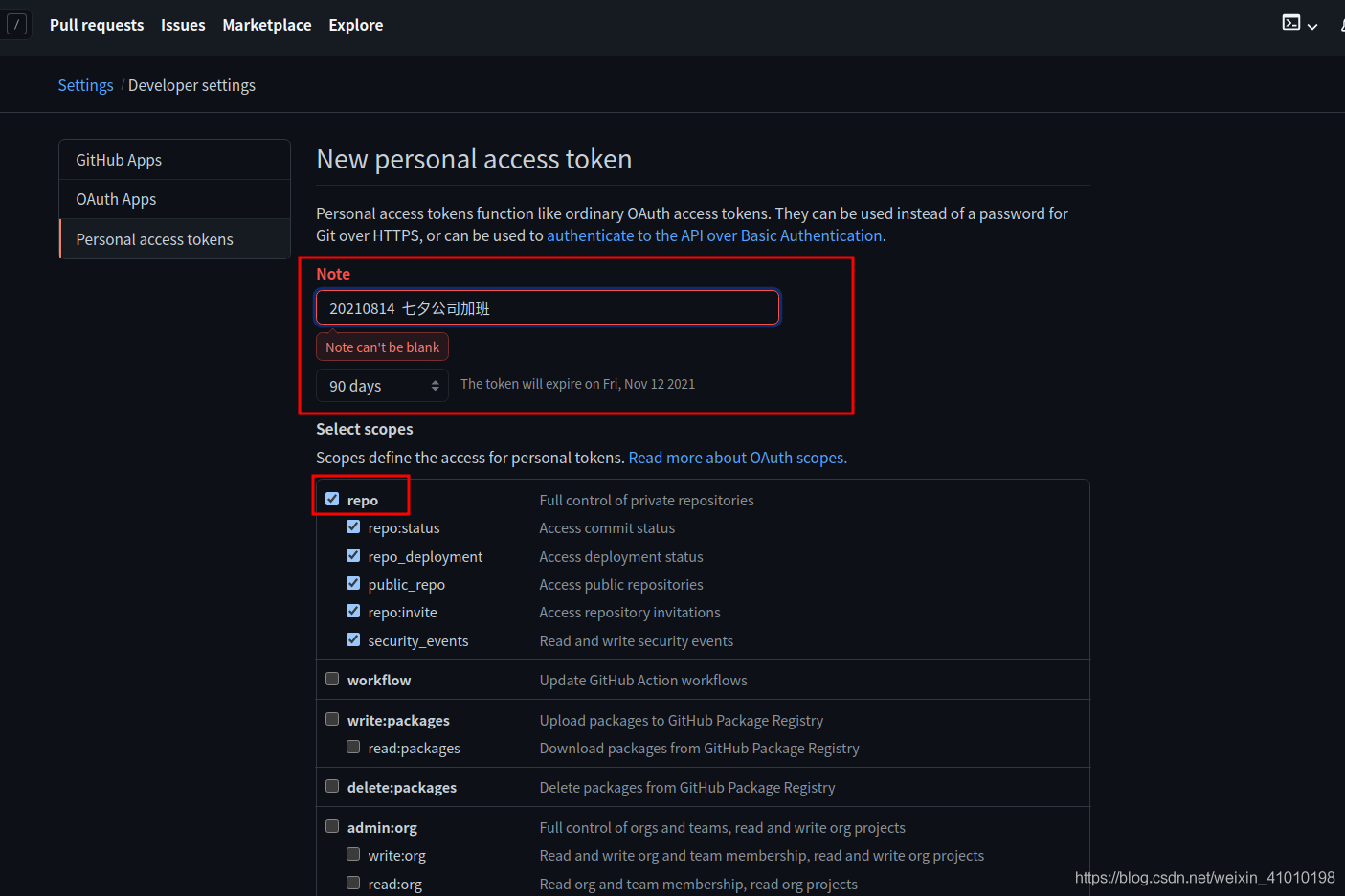Toggle the delete:packages checkbox
Screen dimensions: 1345x896
(x=332, y=786)
